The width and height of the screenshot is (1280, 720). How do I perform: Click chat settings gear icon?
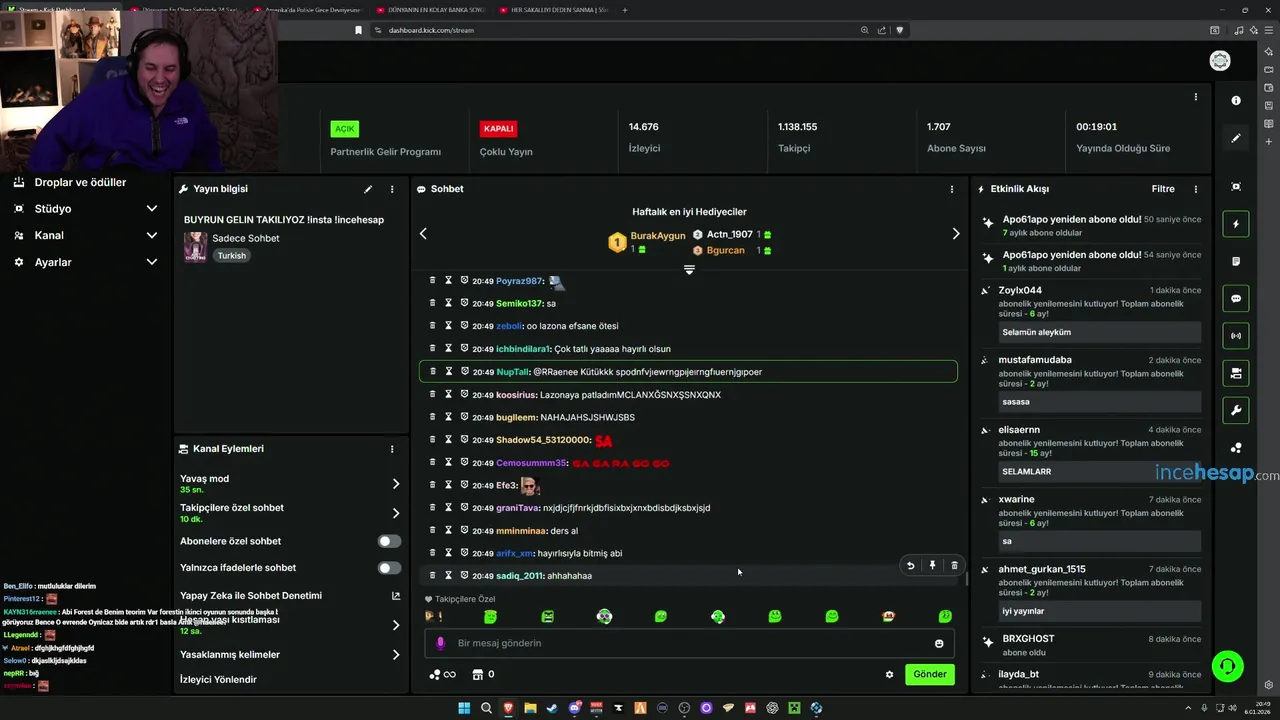889,674
